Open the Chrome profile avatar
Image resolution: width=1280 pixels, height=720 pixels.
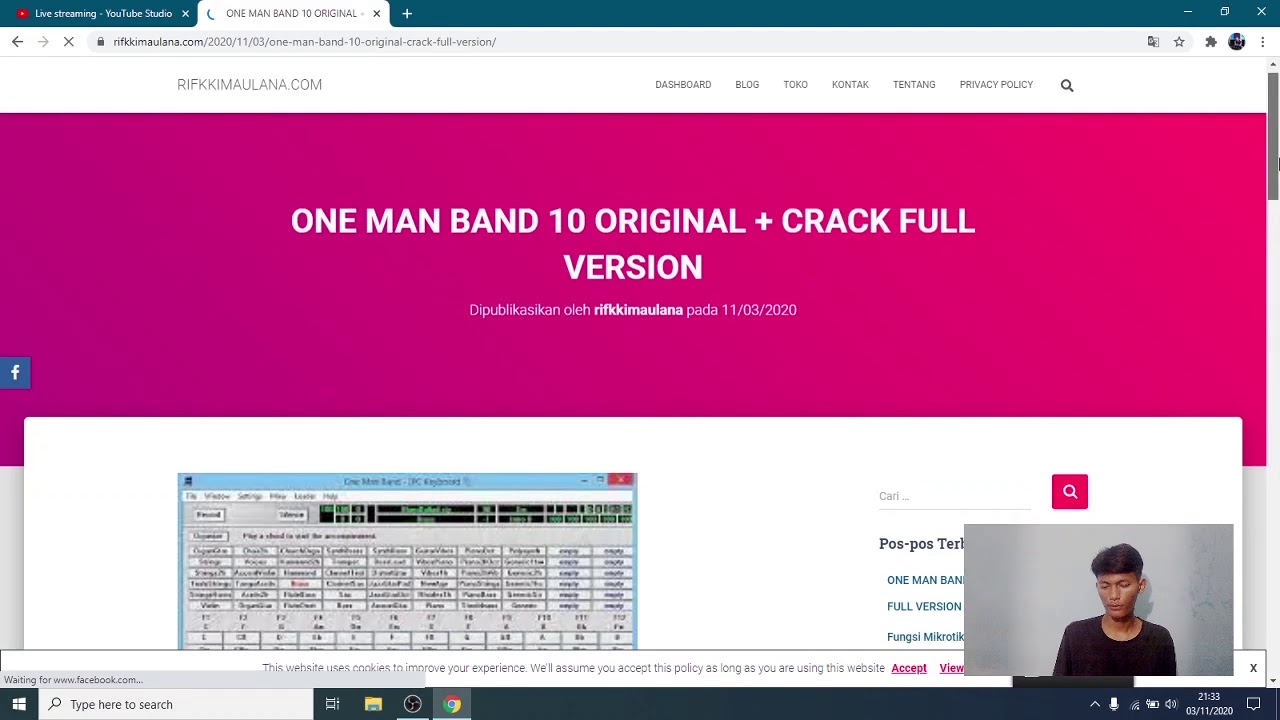(1237, 42)
